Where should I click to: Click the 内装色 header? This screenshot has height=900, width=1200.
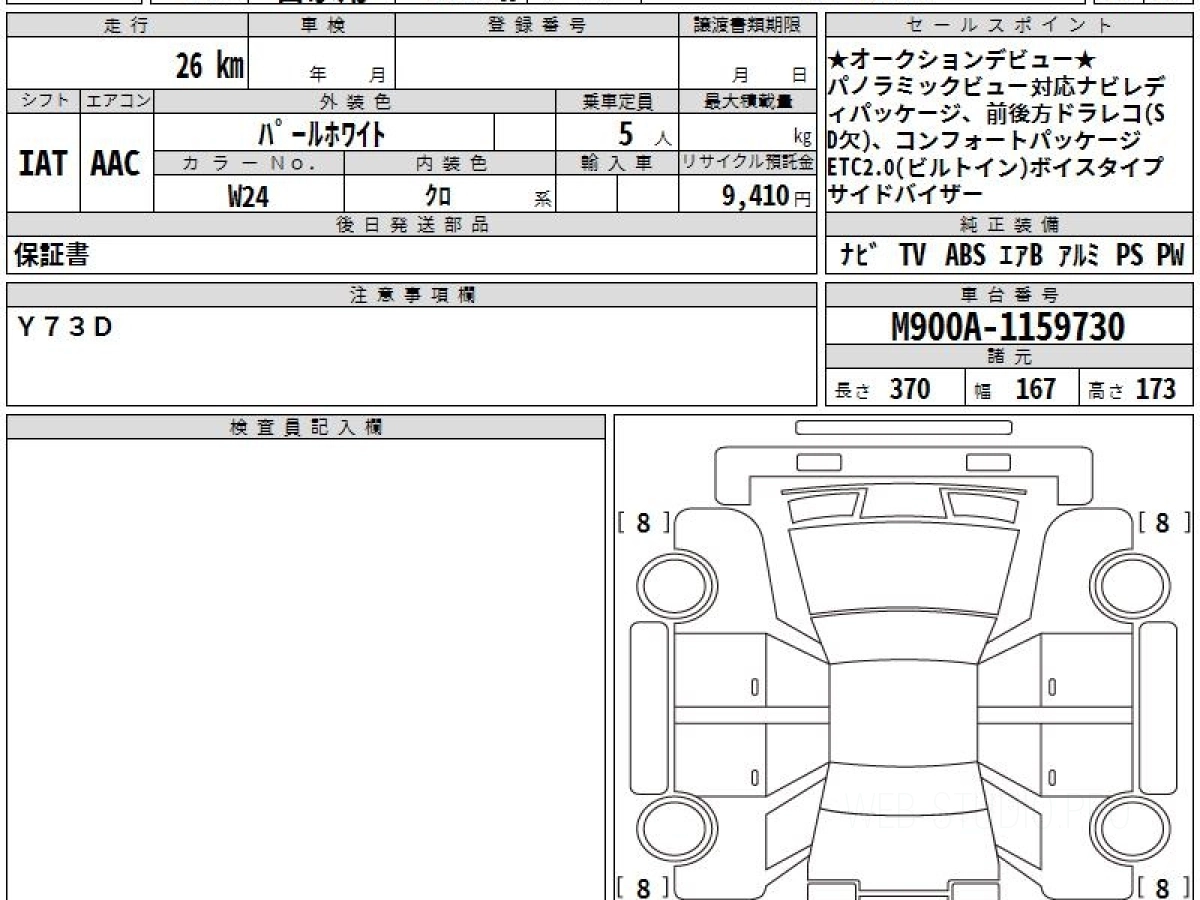point(450,164)
